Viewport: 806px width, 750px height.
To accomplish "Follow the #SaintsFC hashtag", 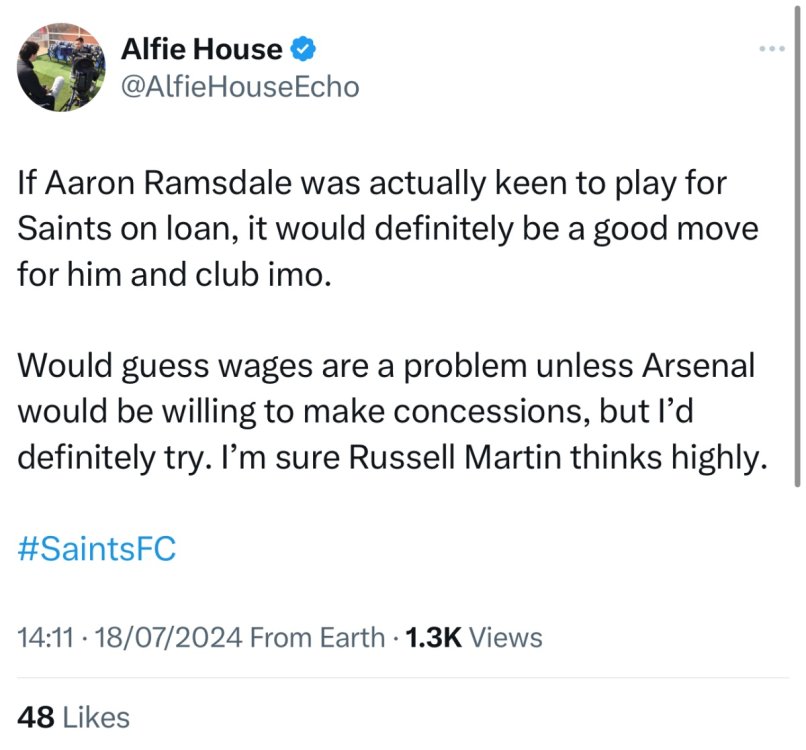I will [97, 549].
